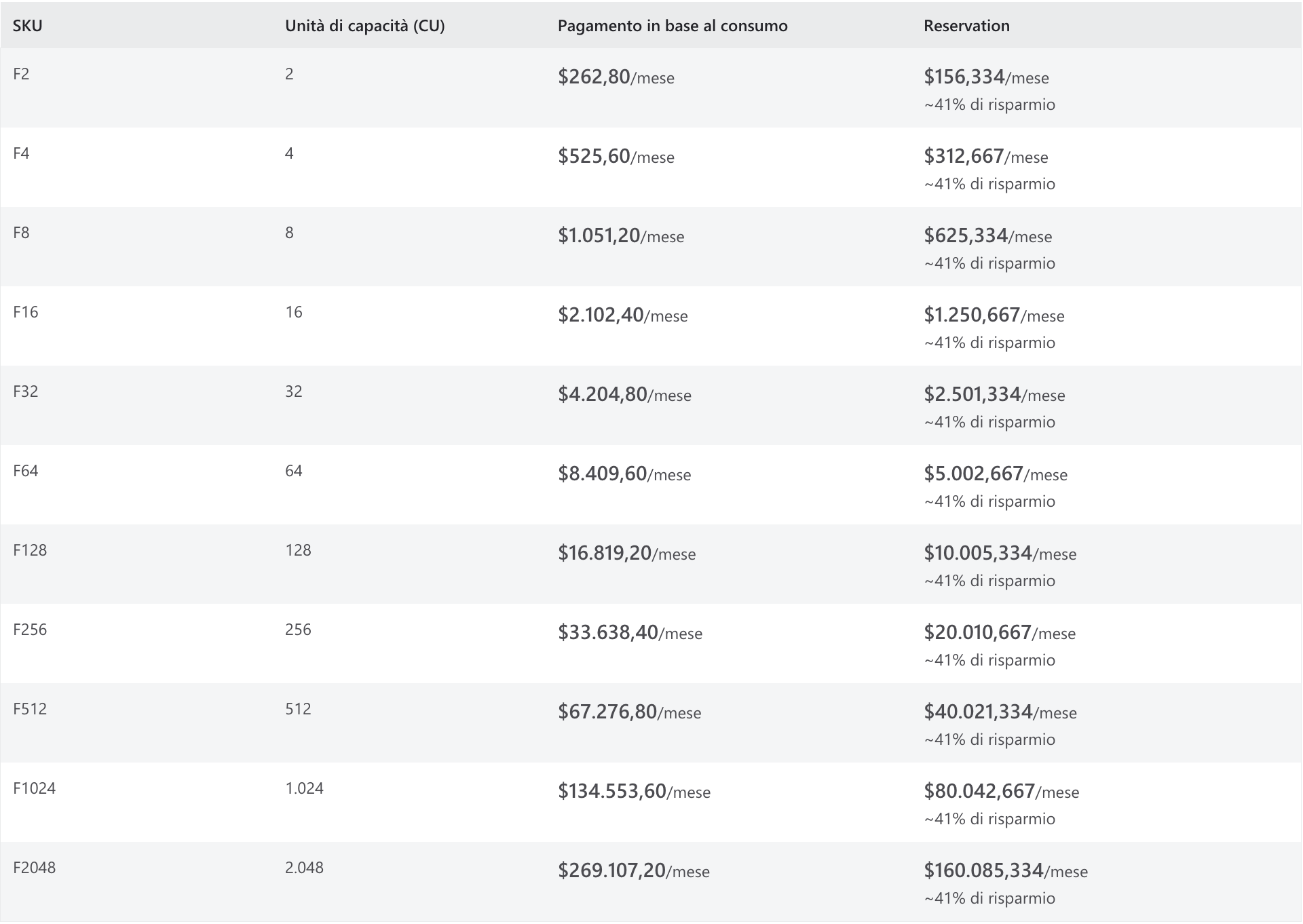Select the $156,334/mese reservation price
This screenshot has width=1303, height=924.
986,77
